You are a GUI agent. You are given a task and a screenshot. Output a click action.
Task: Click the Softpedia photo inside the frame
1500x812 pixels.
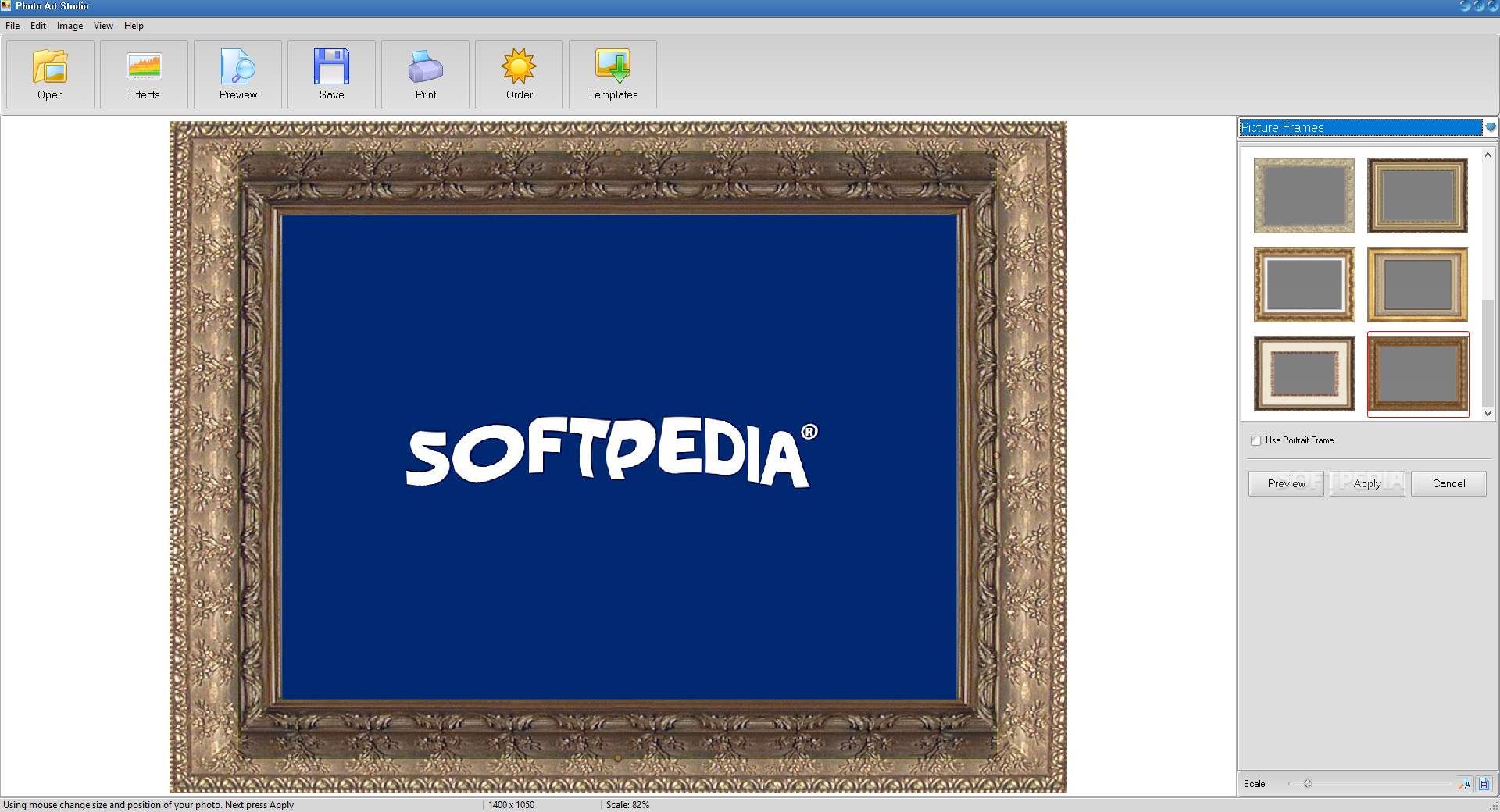[x=619, y=457]
